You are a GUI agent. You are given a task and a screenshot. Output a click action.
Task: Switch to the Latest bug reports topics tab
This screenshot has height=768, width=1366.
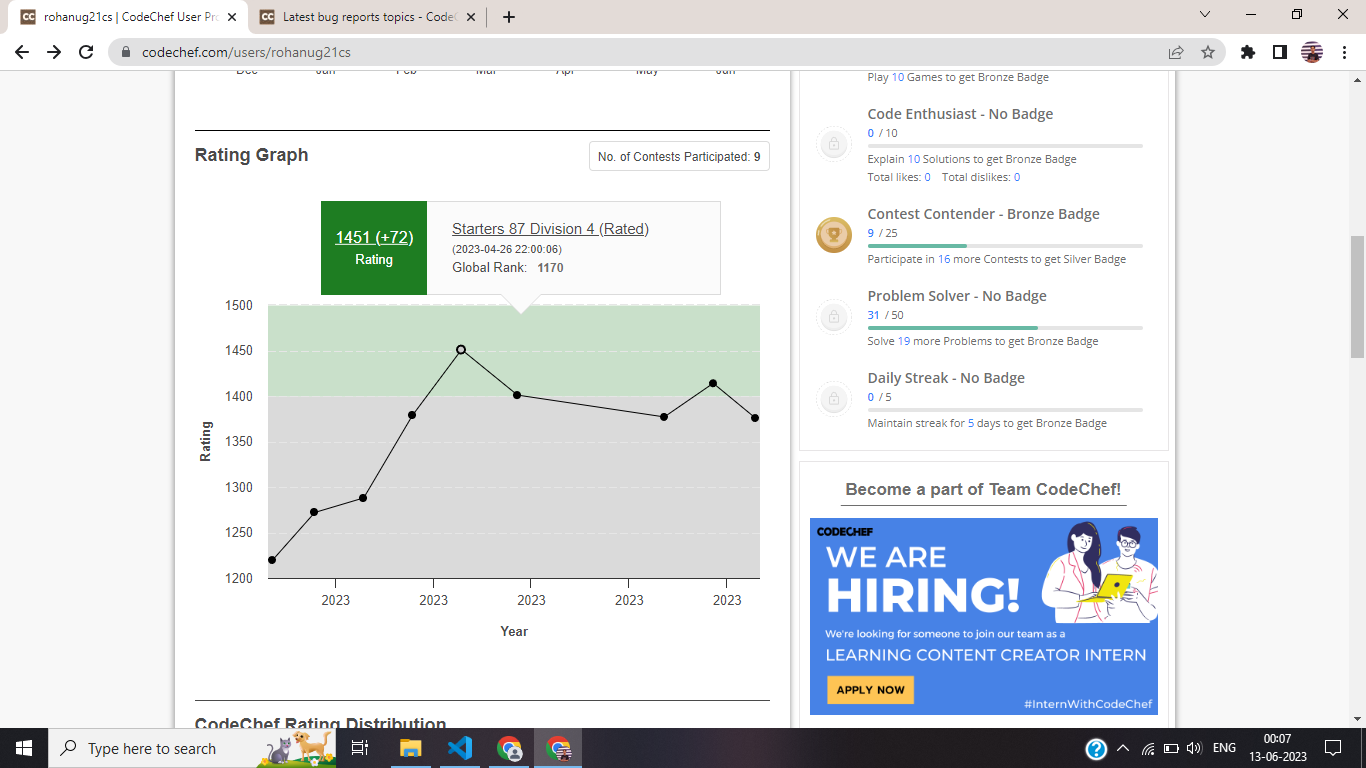[x=366, y=17]
